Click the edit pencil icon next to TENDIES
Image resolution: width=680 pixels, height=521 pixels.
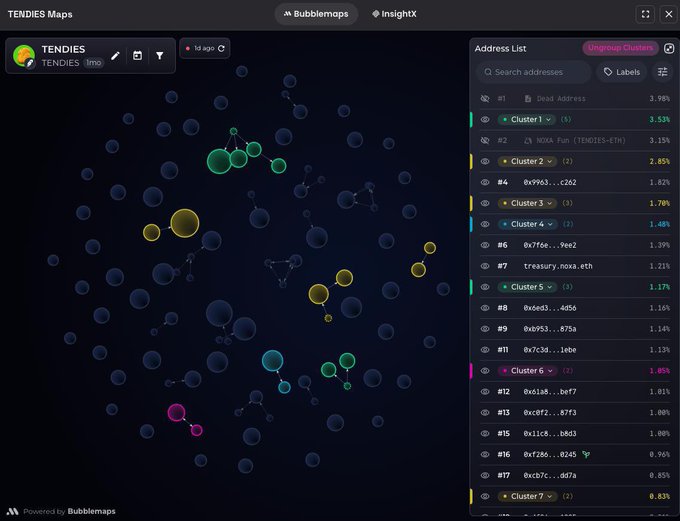[x=115, y=56]
